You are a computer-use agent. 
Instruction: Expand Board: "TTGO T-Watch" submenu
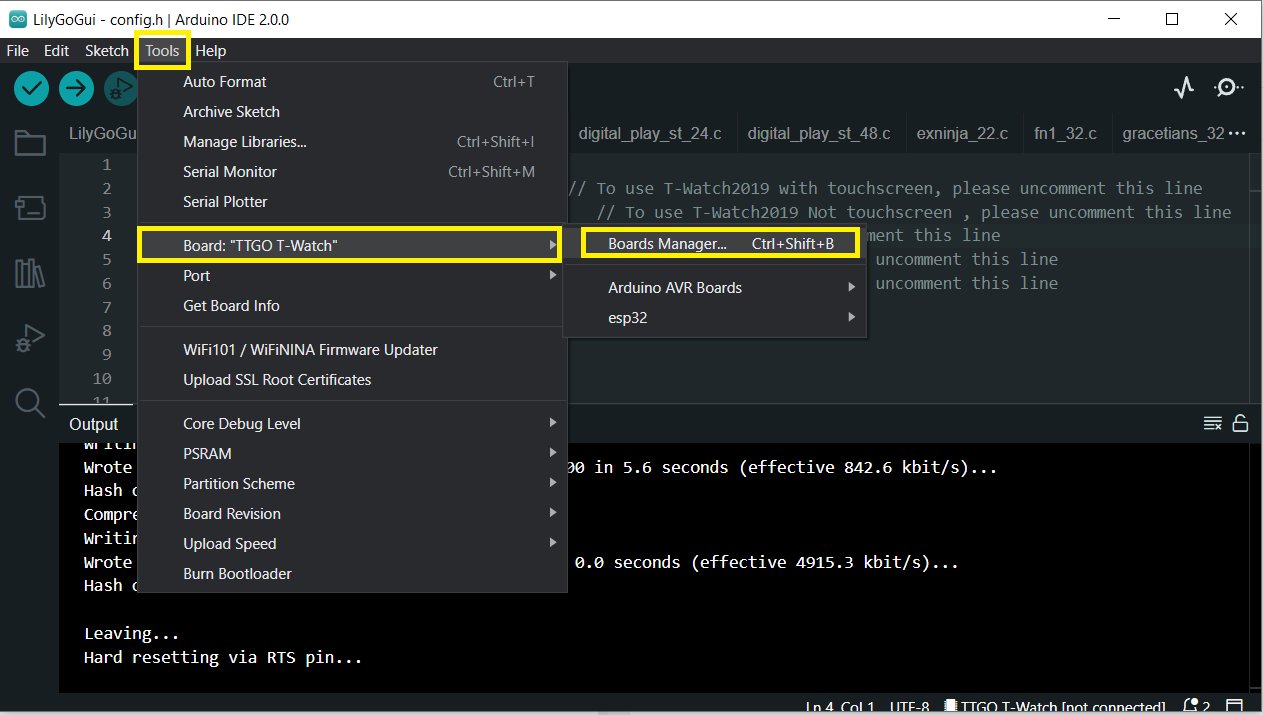[352, 246]
